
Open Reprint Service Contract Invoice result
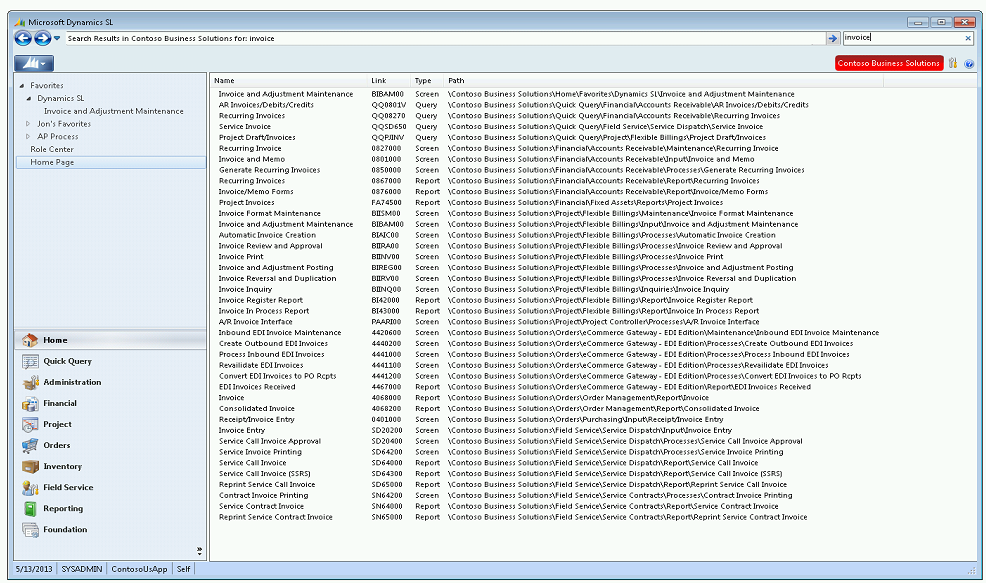point(275,517)
